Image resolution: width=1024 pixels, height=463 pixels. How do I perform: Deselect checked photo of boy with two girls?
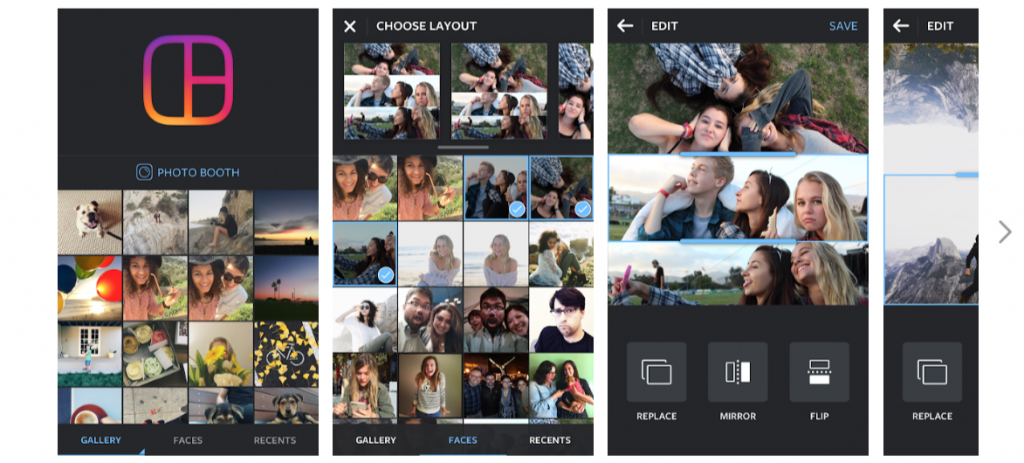[x=496, y=187]
